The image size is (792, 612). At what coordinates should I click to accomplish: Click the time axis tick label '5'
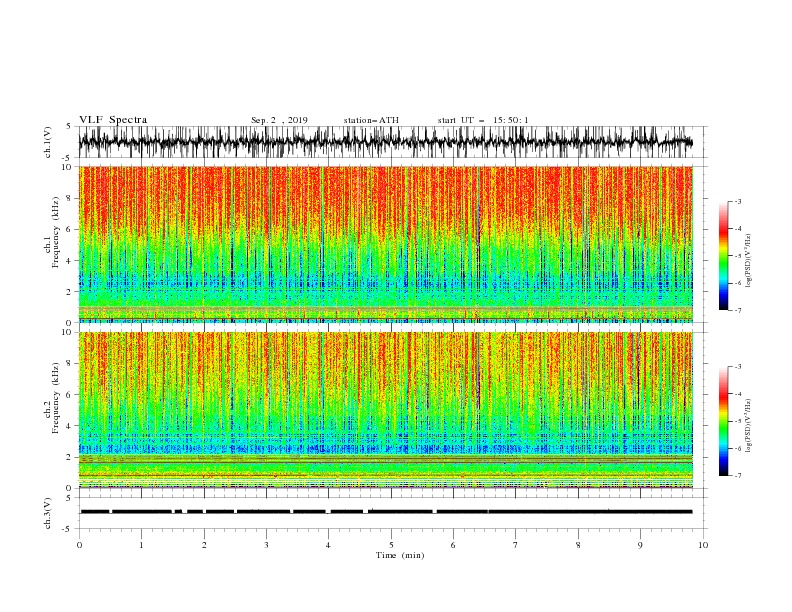[x=391, y=545]
